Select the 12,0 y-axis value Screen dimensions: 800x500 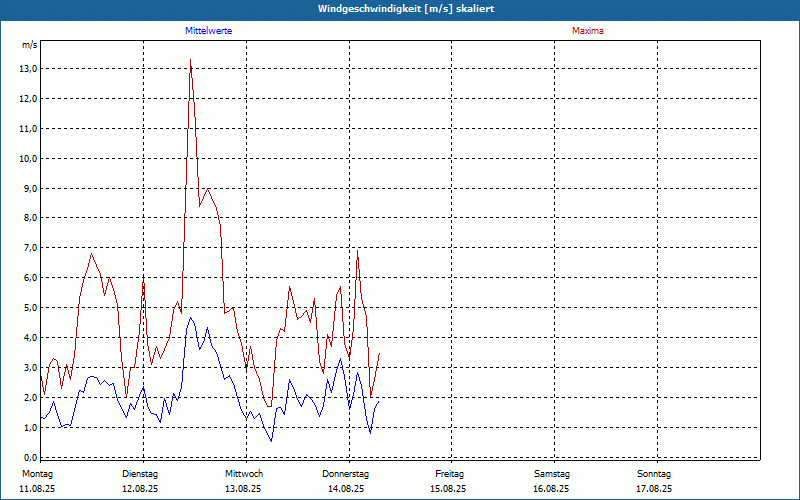29,99
